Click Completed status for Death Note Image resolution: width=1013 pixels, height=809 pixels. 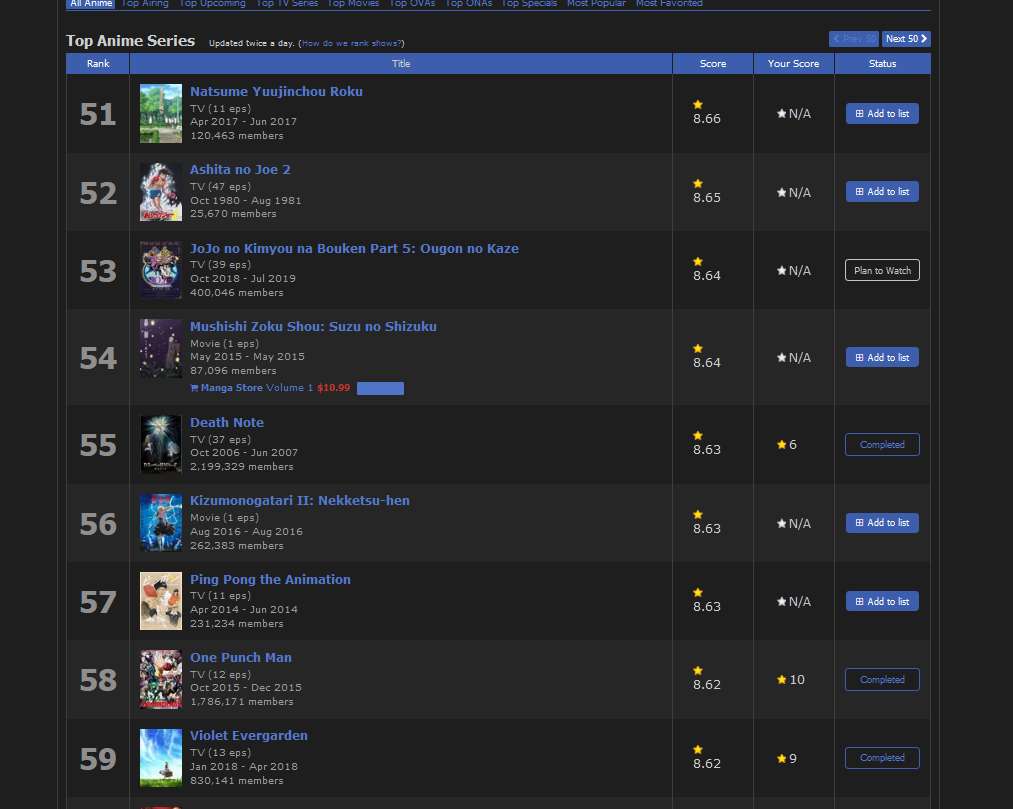click(882, 445)
